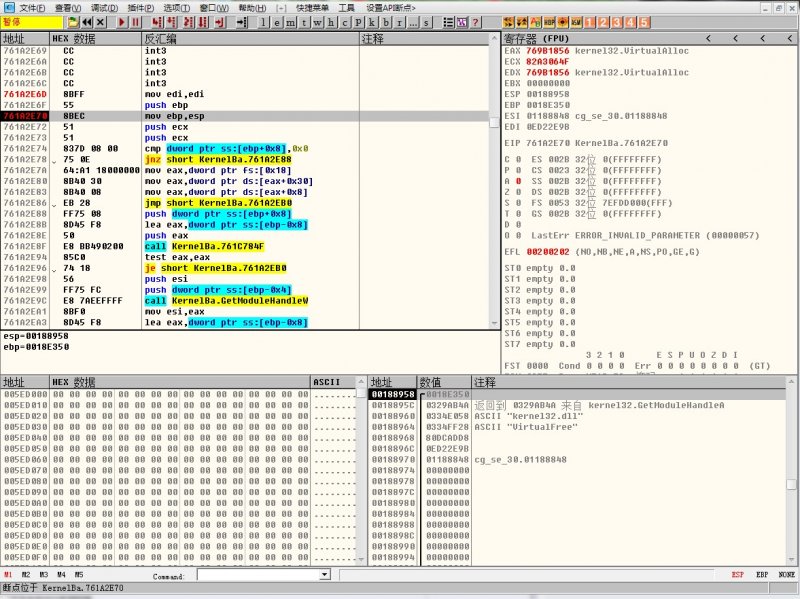The height and width of the screenshot is (599, 800).
Task: Click the Pause execution toolbar icon
Action: pyautogui.click(x=135, y=22)
